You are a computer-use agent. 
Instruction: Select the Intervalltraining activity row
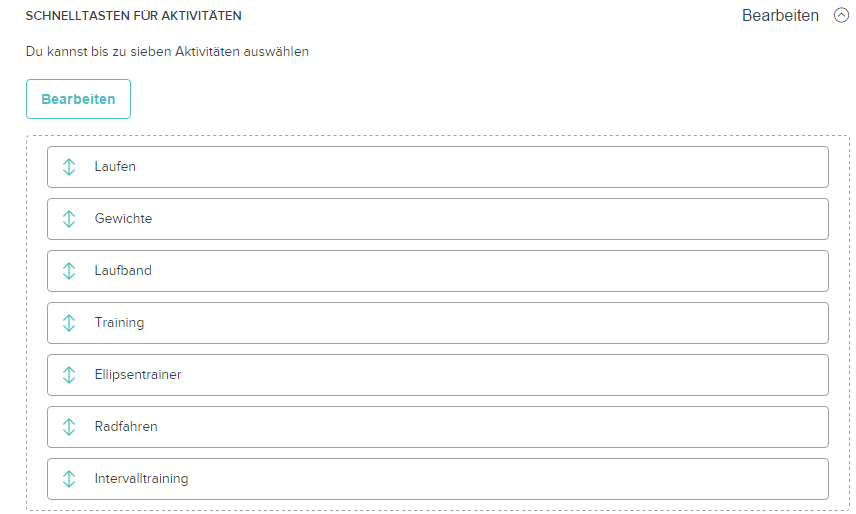coord(438,479)
